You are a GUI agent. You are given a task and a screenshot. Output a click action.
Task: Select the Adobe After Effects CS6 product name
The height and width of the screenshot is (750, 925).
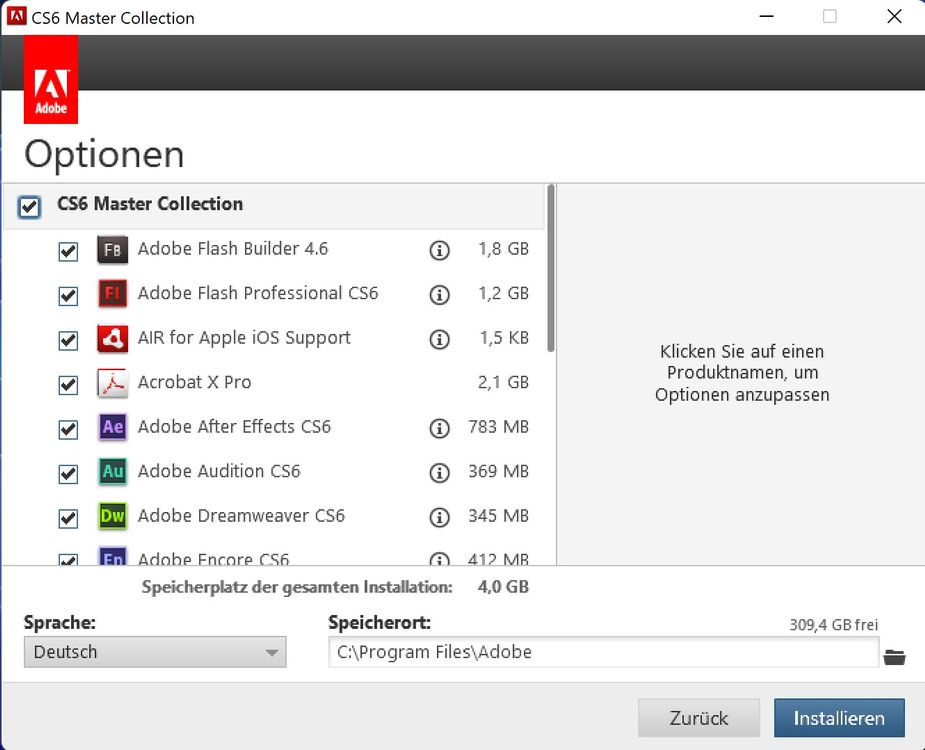tap(234, 427)
